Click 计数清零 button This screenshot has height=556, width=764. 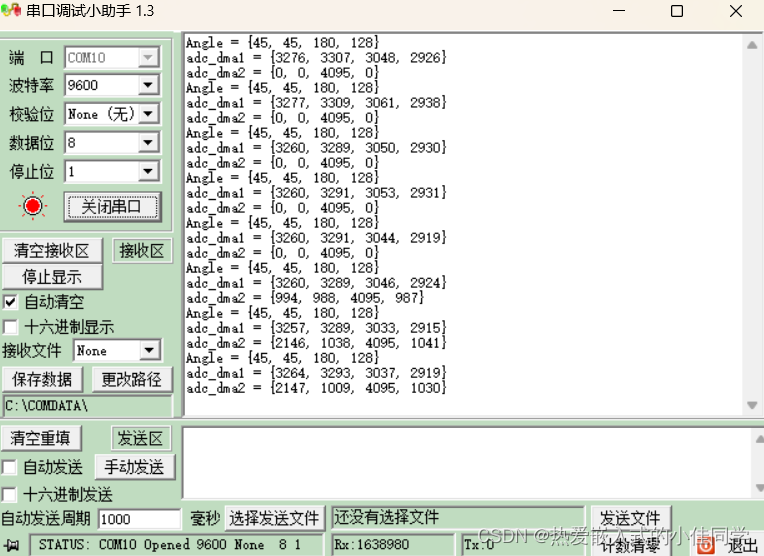click(630, 544)
